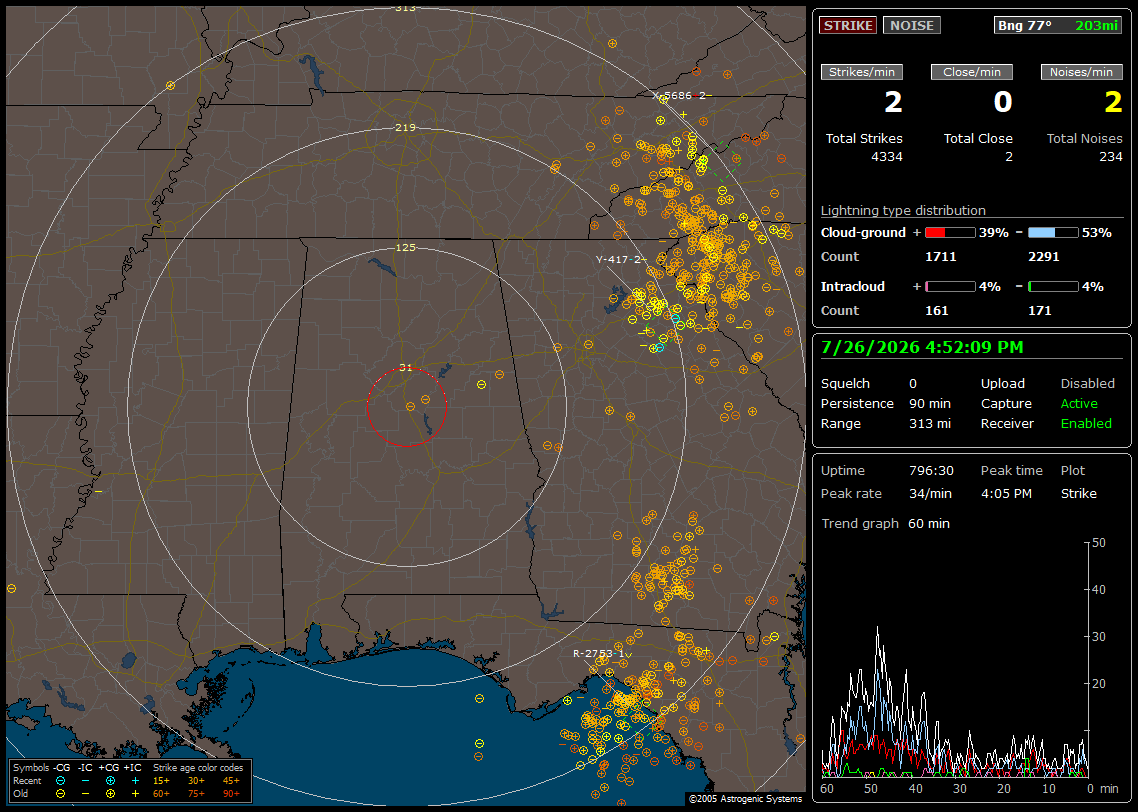Click the bearing and distance readout box
Viewport: 1138px width, 812px height.
pyautogui.click(x=1057, y=25)
